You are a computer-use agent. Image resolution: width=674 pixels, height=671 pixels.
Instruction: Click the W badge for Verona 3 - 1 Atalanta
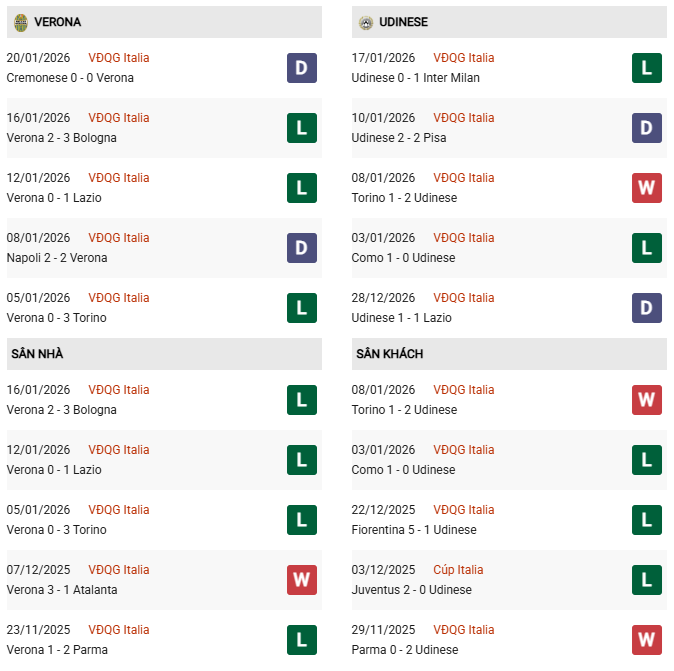point(301,580)
